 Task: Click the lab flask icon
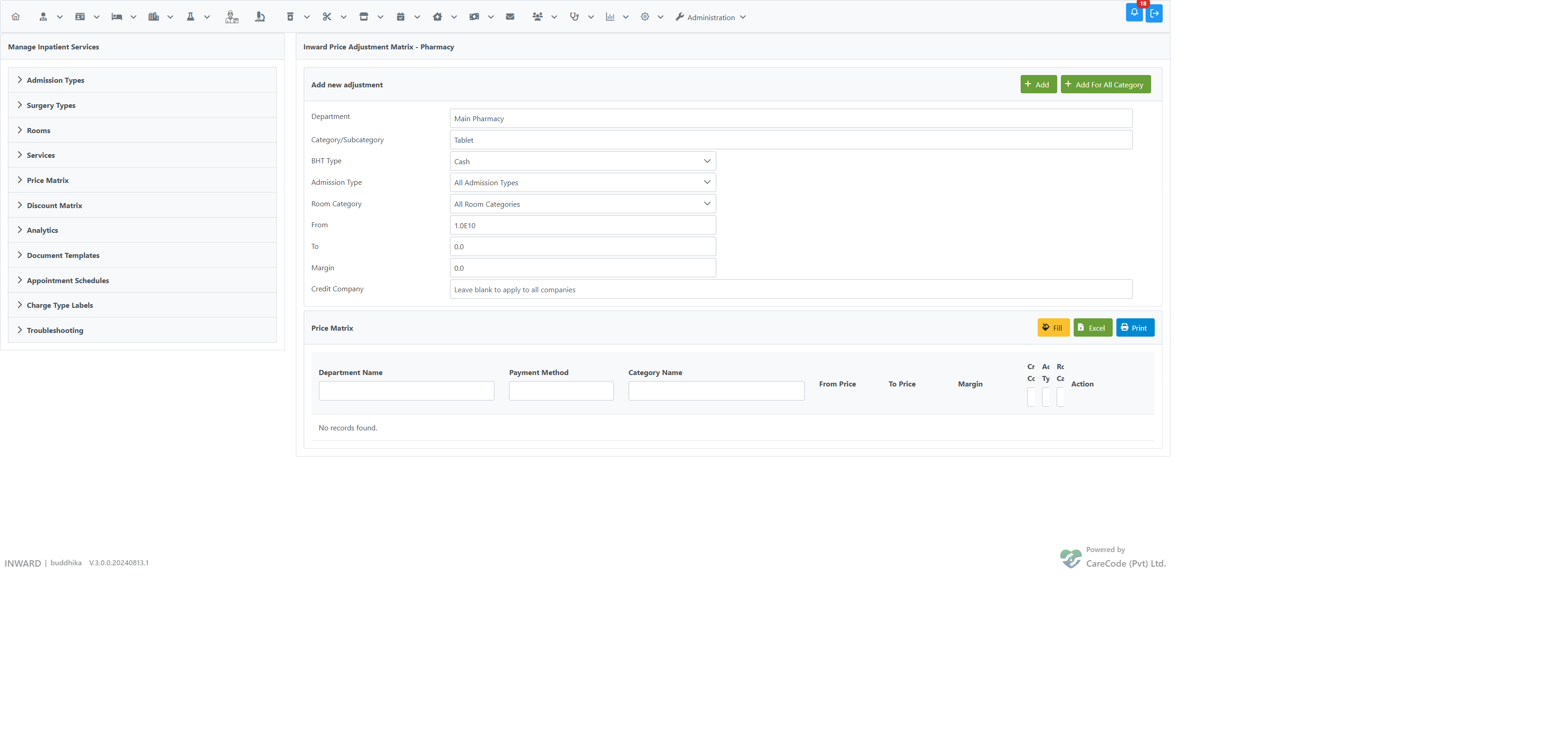[191, 17]
